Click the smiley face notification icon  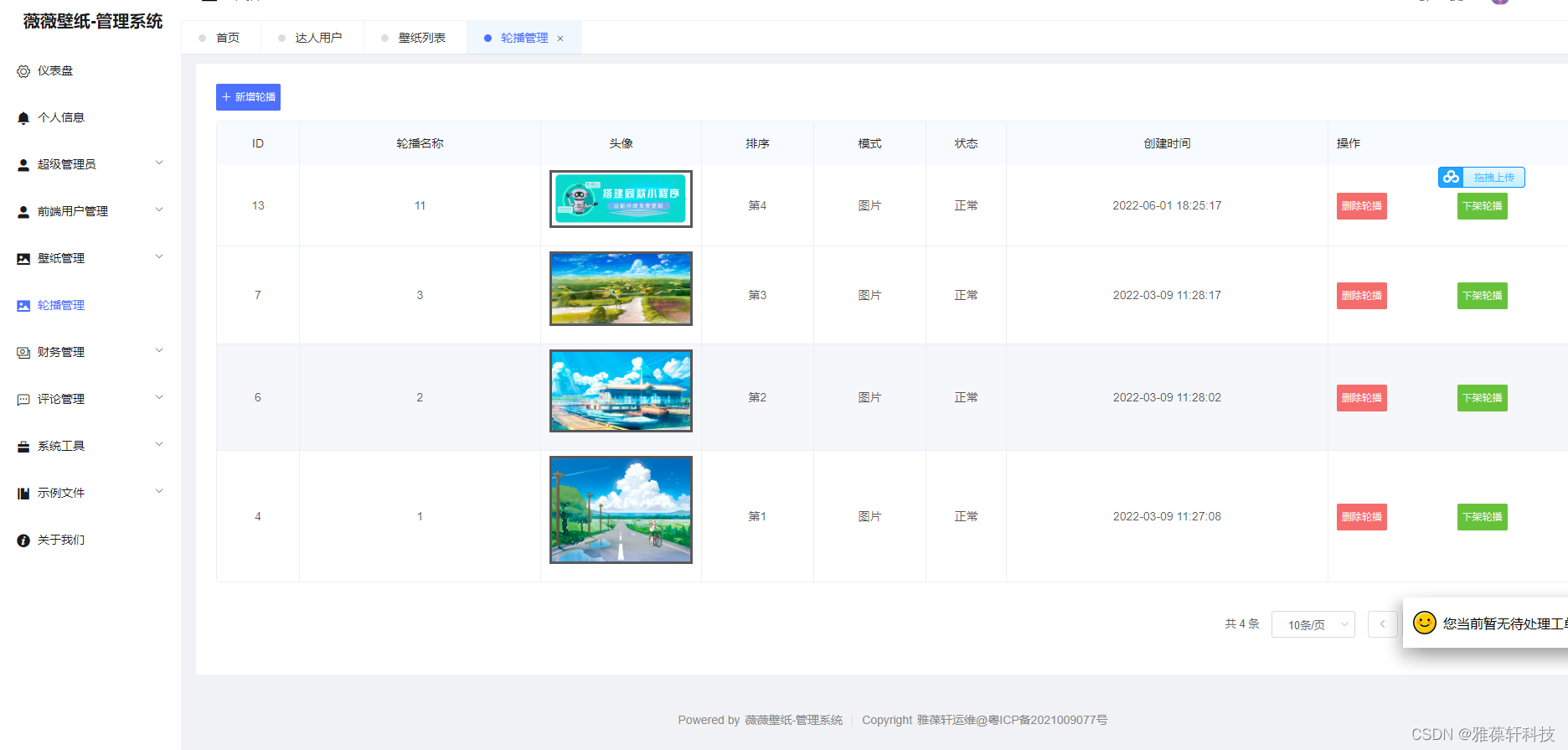(x=1424, y=623)
